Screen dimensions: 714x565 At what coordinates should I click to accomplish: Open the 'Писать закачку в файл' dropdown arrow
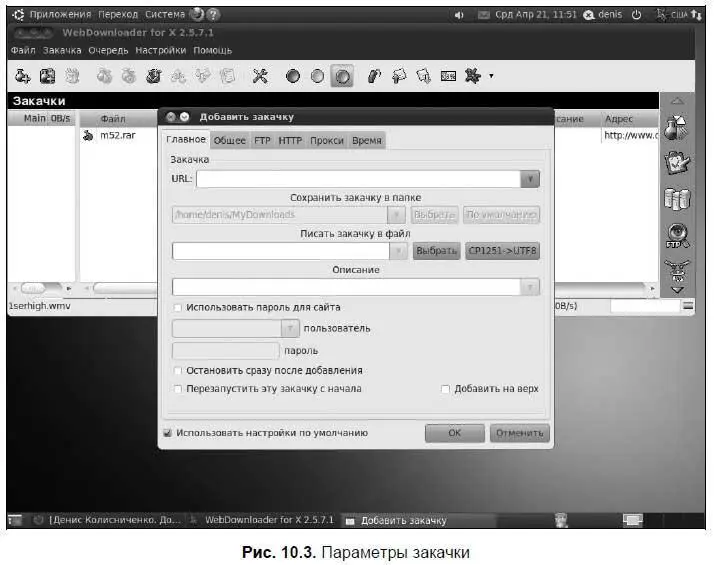point(398,251)
